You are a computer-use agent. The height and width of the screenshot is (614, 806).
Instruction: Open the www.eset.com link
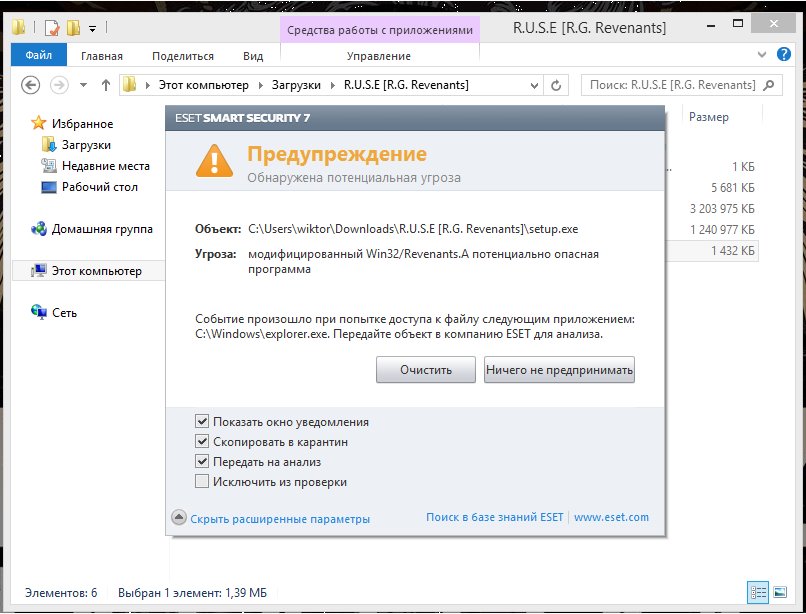[x=611, y=518]
